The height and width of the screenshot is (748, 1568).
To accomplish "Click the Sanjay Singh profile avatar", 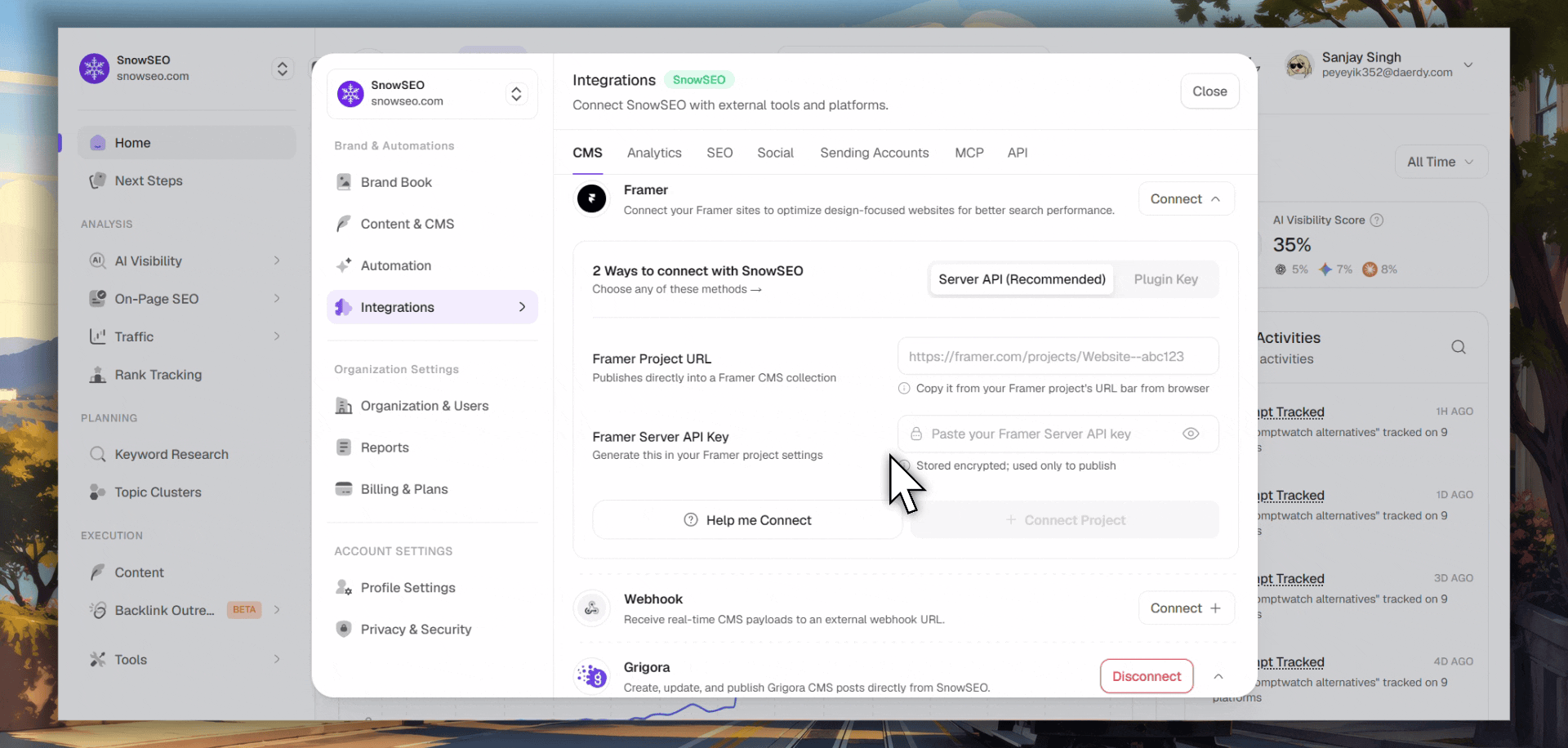I will click(x=1298, y=65).
